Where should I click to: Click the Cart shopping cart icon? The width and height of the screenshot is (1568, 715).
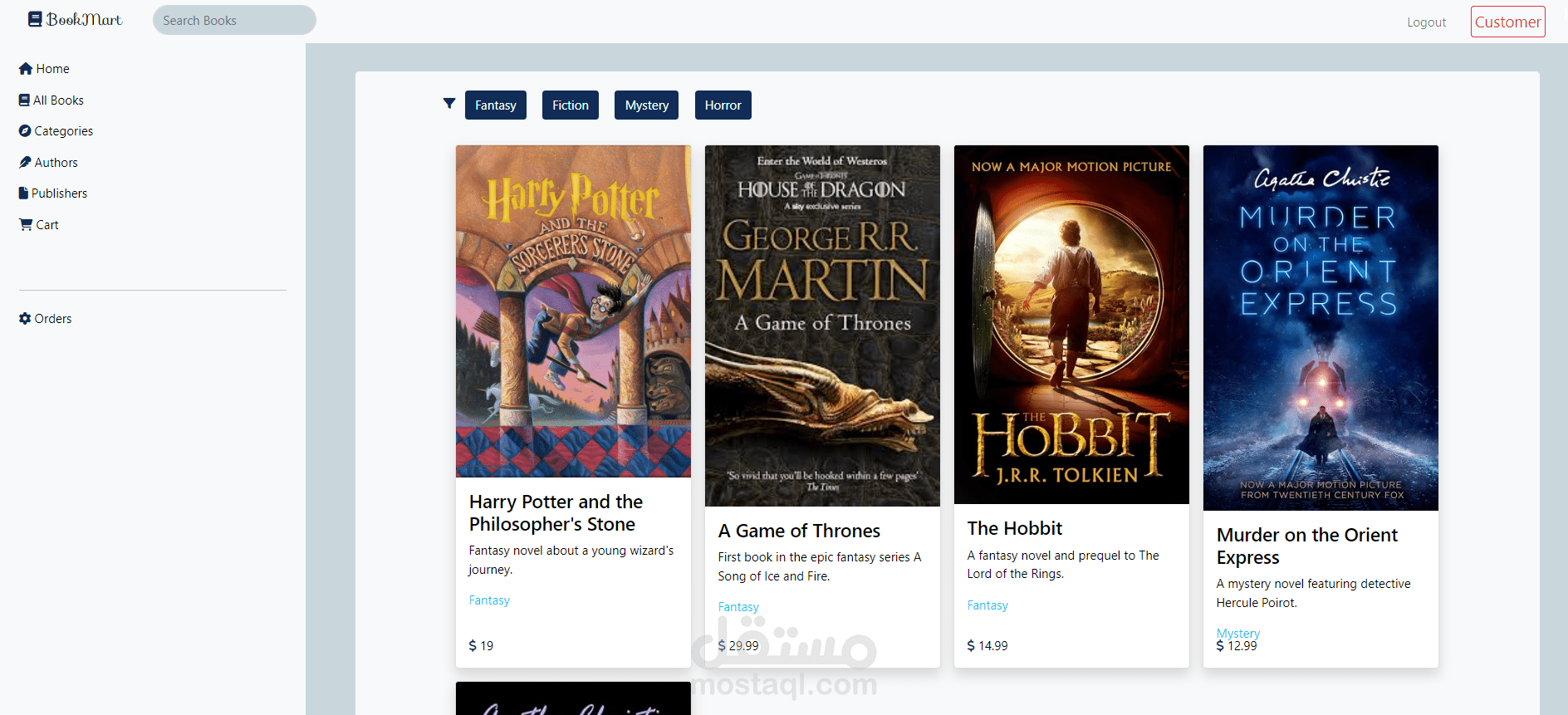coord(26,224)
